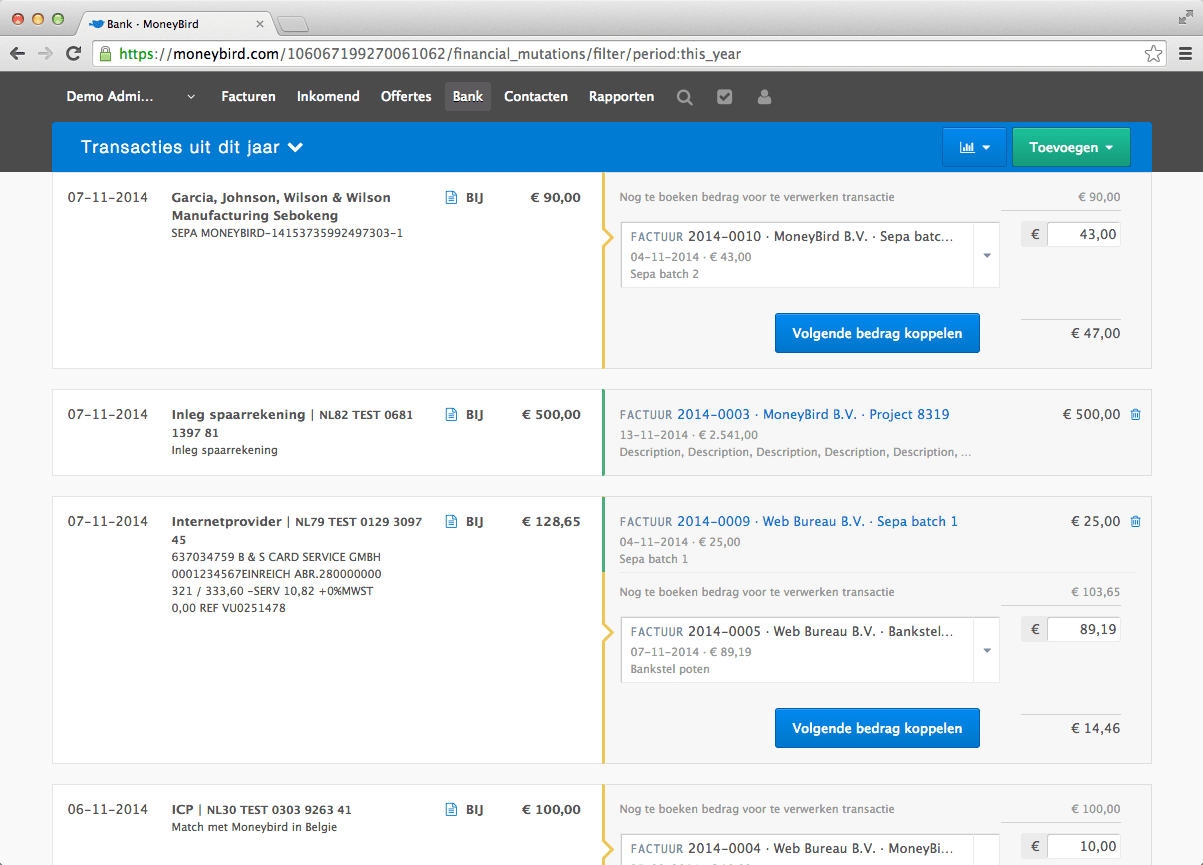Click trash icon next to €25,00 booking
Screen dimensions: 1203x865
click(x=1135, y=521)
